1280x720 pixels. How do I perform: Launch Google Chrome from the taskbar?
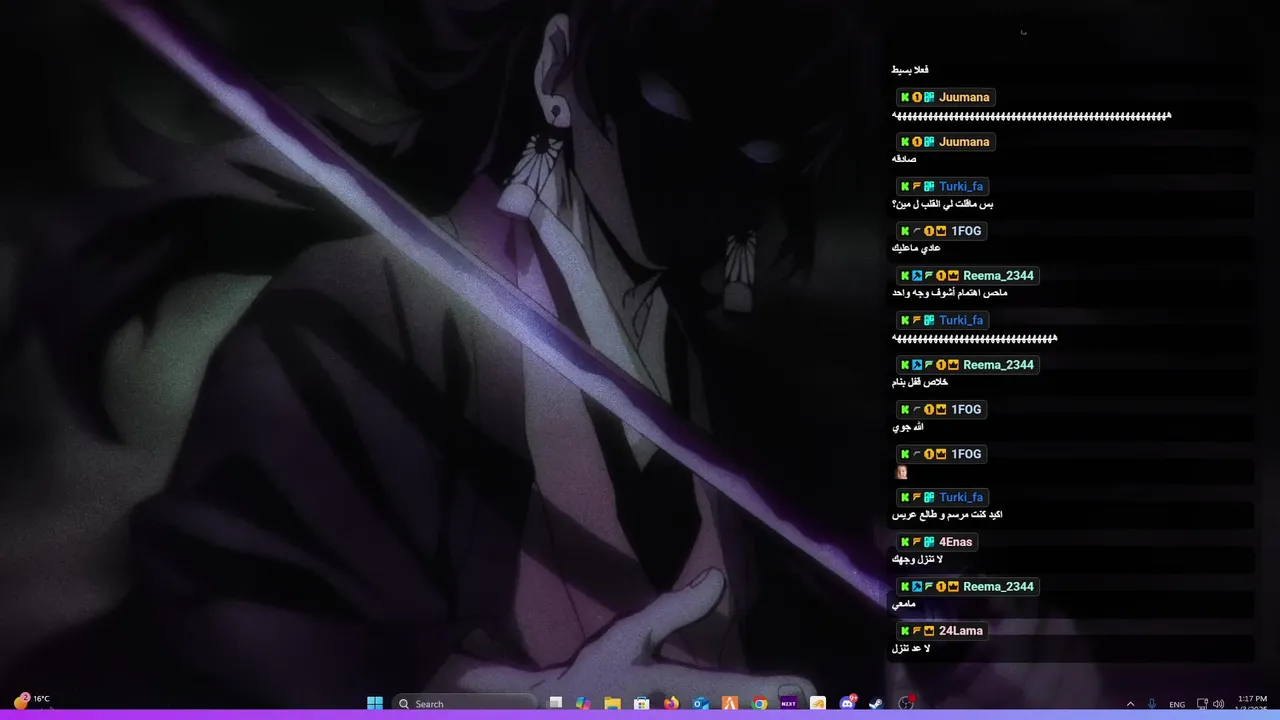[760, 703]
